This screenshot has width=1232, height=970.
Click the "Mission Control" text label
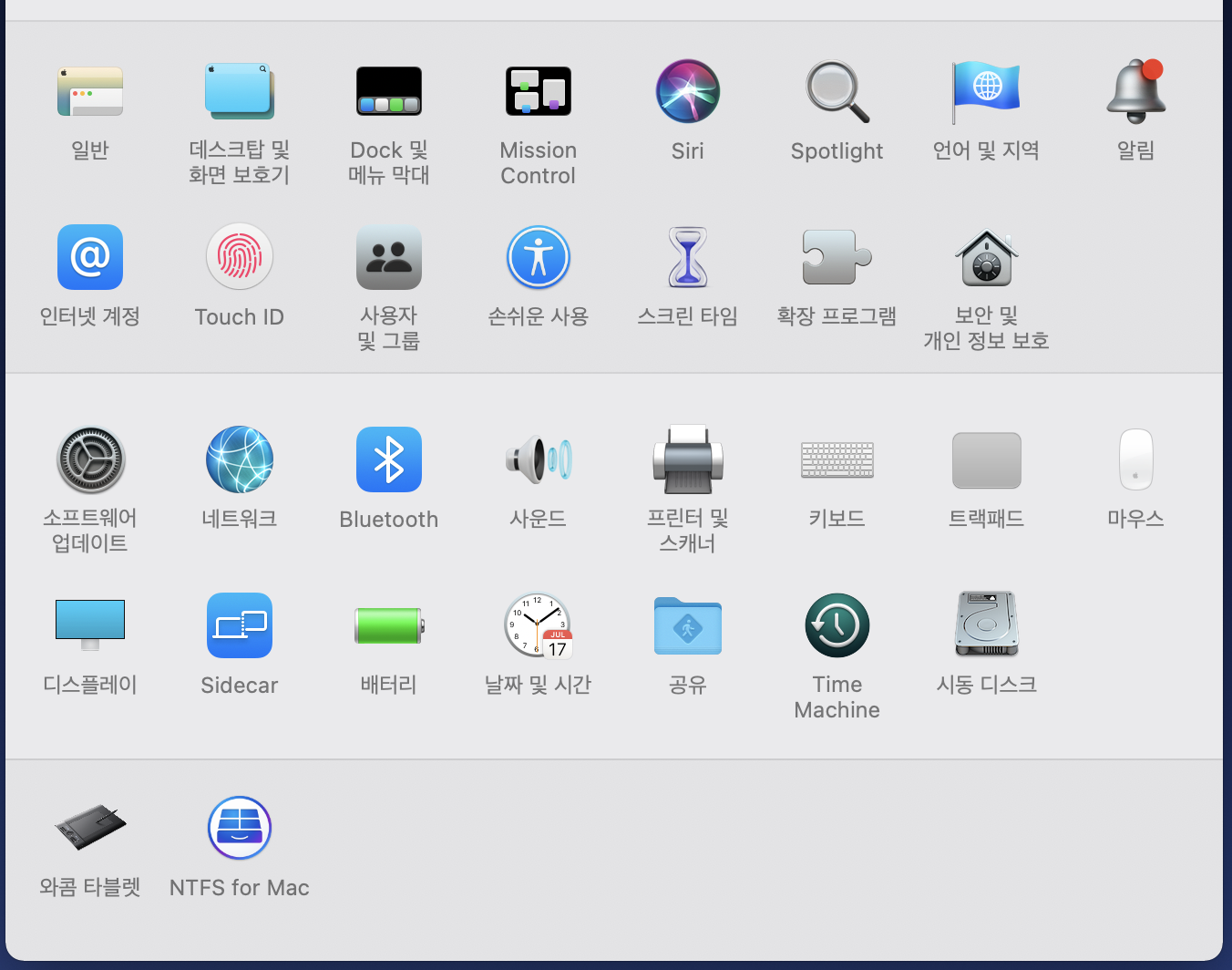(539, 163)
